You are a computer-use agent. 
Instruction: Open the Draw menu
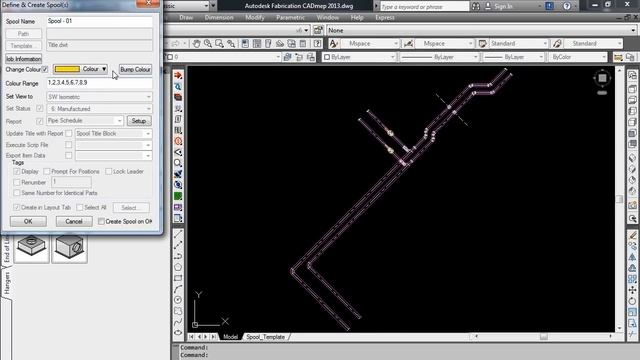(x=186, y=18)
